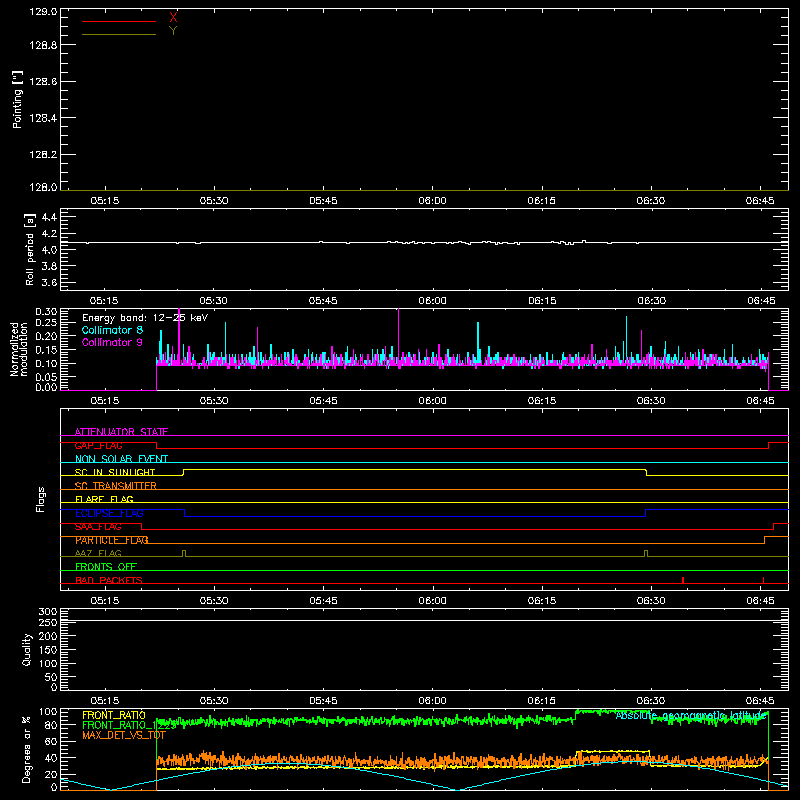The height and width of the screenshot is (800, 800).
Task: Select the FRONT_RATIO legend entry
Action: point(114,715)
